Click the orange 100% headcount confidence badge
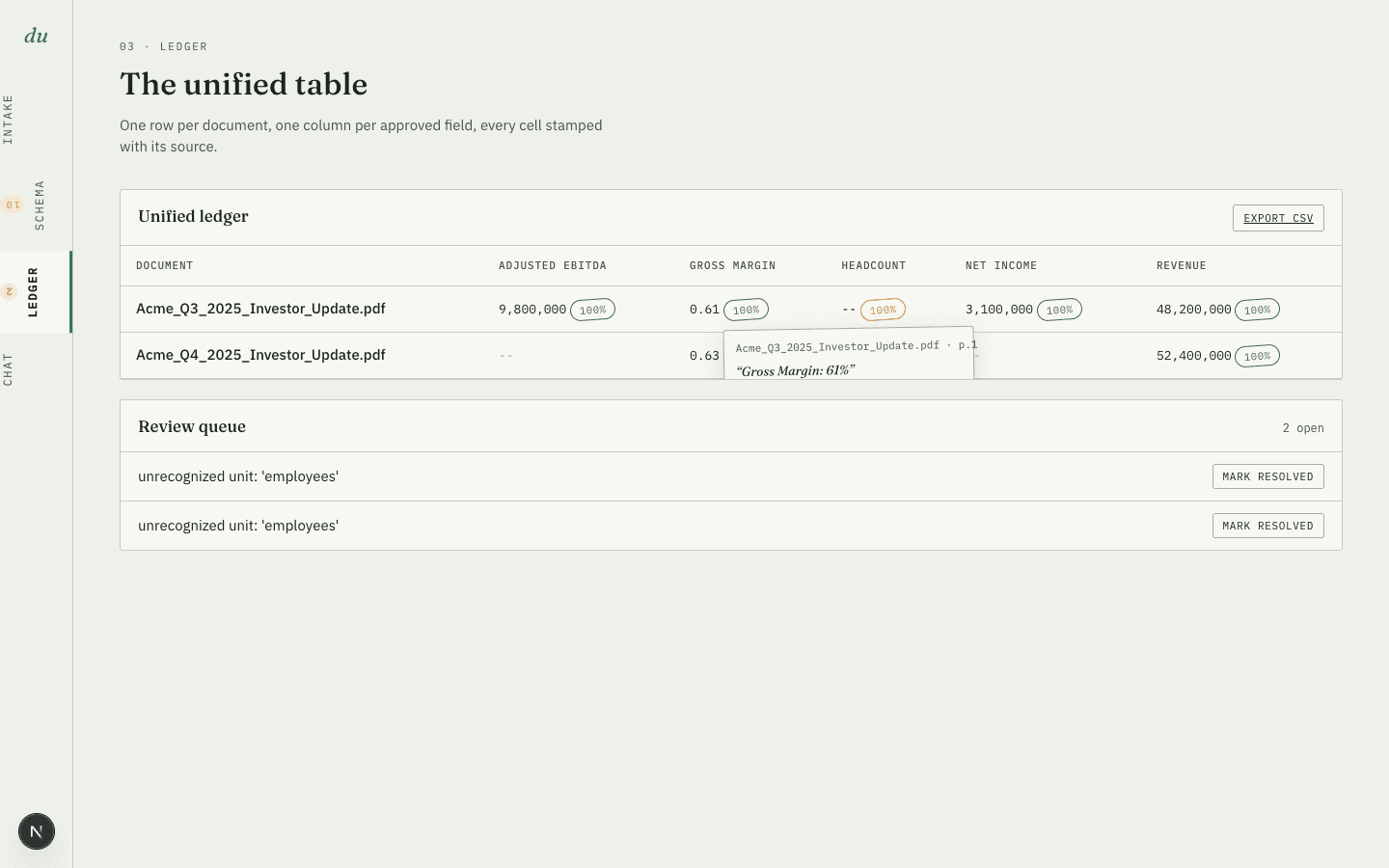The width and height of the screenshot is (1389, 868). [883, 310]
